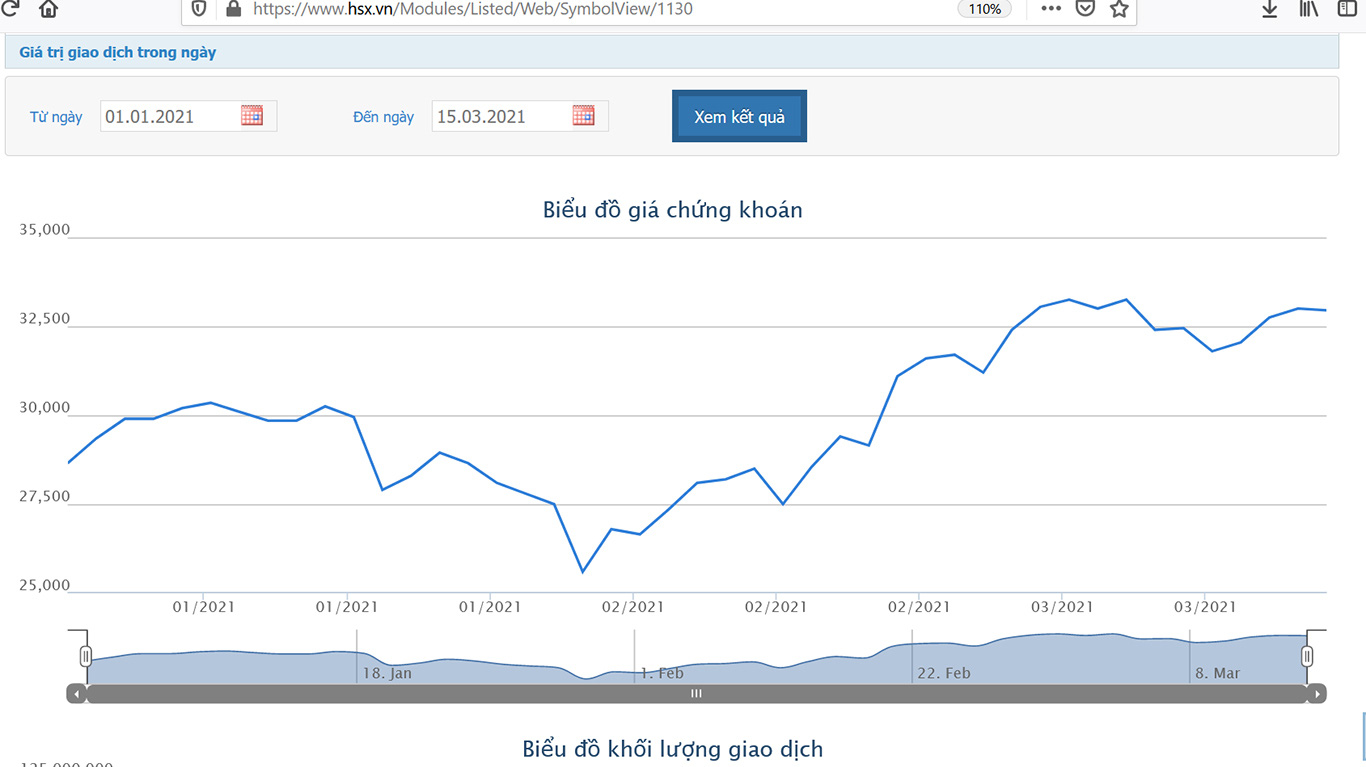This screenshot has width=1366, height=767.
Task: Open calendar picker for Đến ngày
Action: tap(583, 115)
